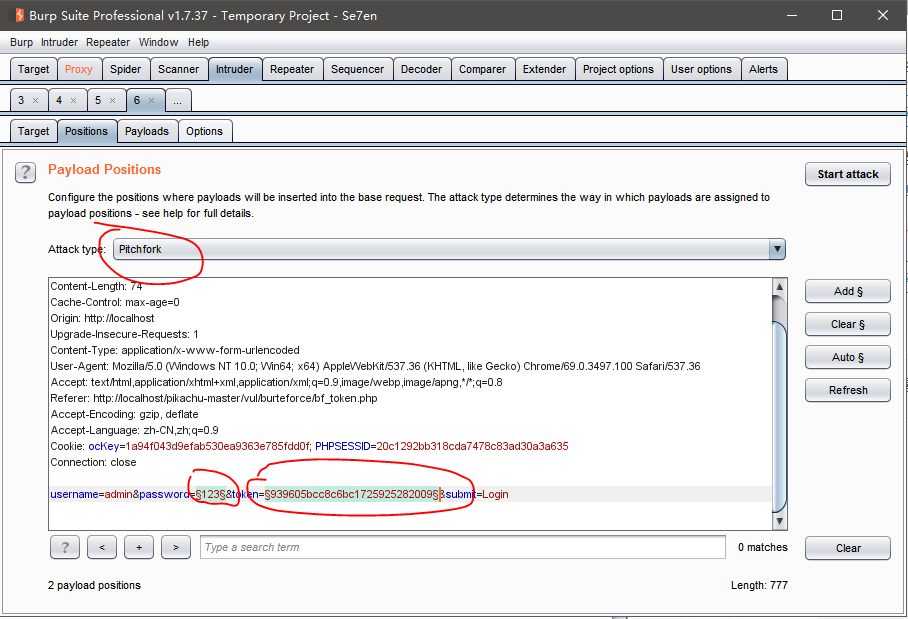Screen dimensions: 908x619
Task: Open the Burp menu
Action: coord(21,42)
